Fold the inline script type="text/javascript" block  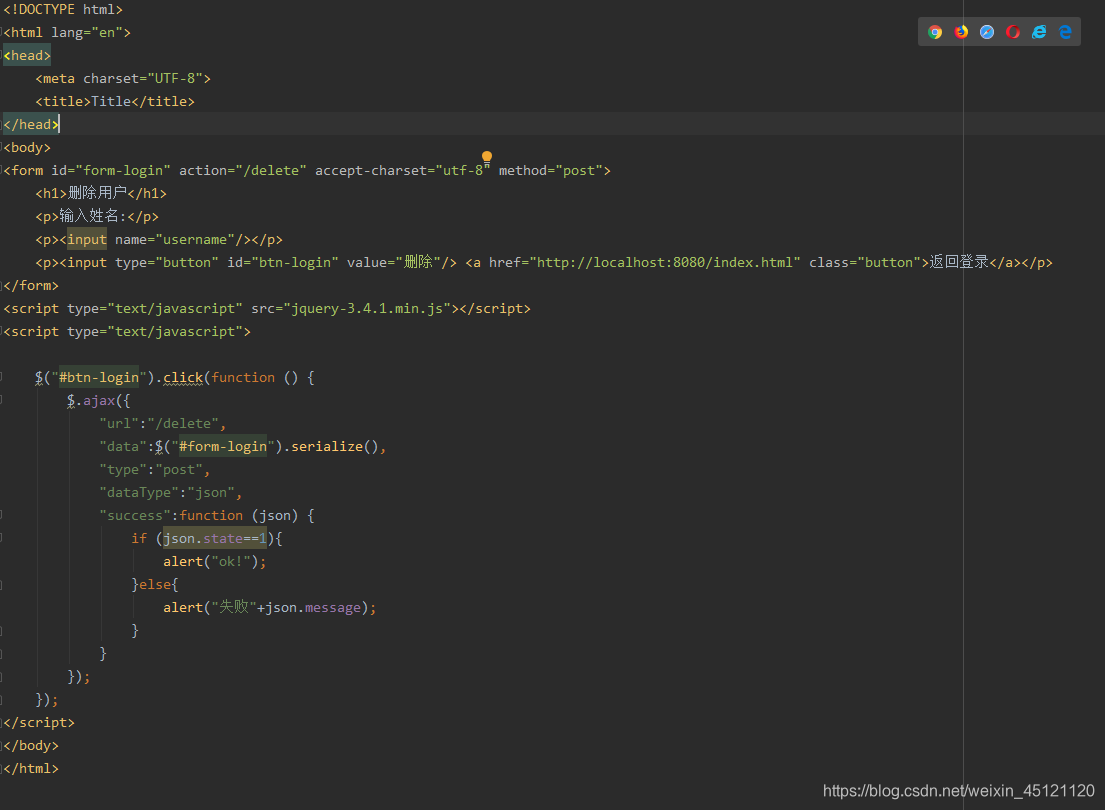click(x=1, y=331)
